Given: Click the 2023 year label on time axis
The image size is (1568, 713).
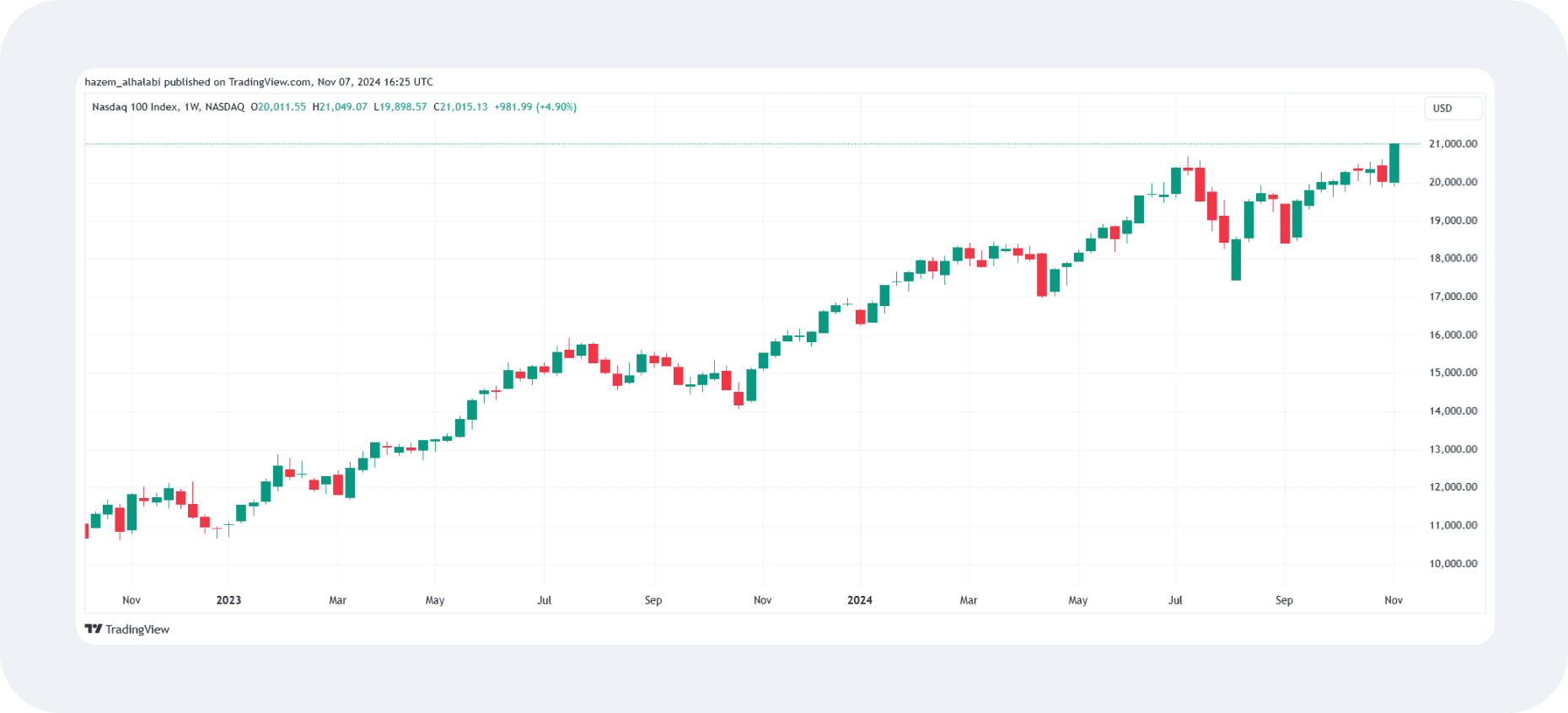Looking at the screenshot, I should pyautogui.click(x=228, y=600).
